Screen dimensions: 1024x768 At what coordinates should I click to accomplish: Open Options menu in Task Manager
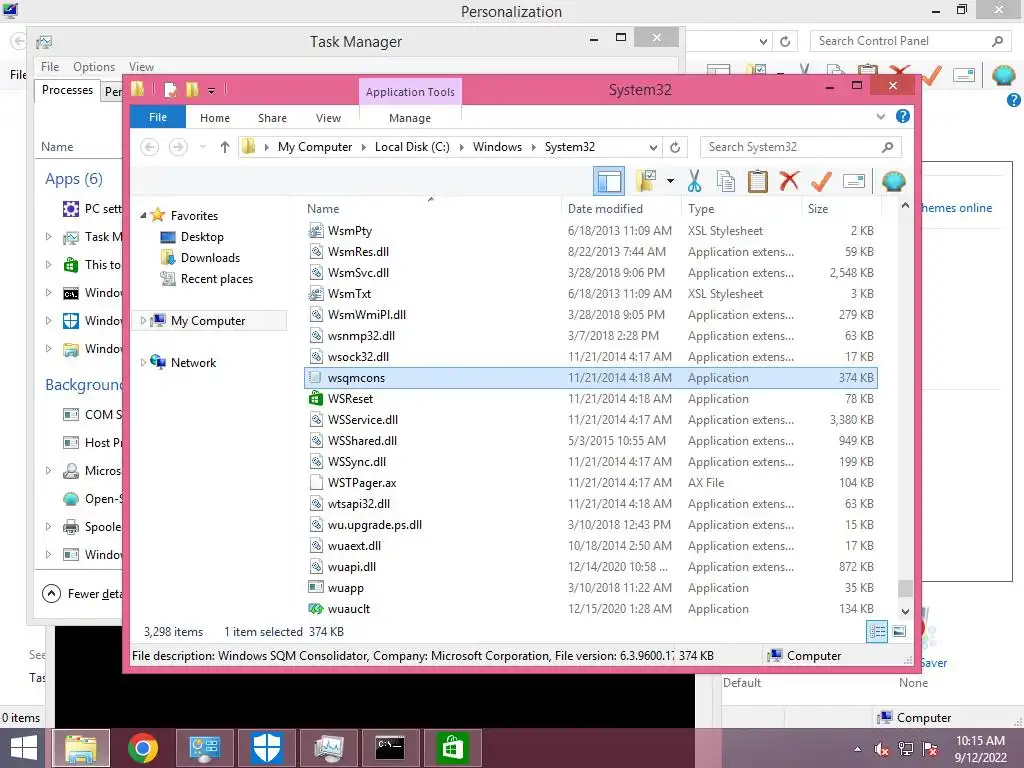point(94,67)
